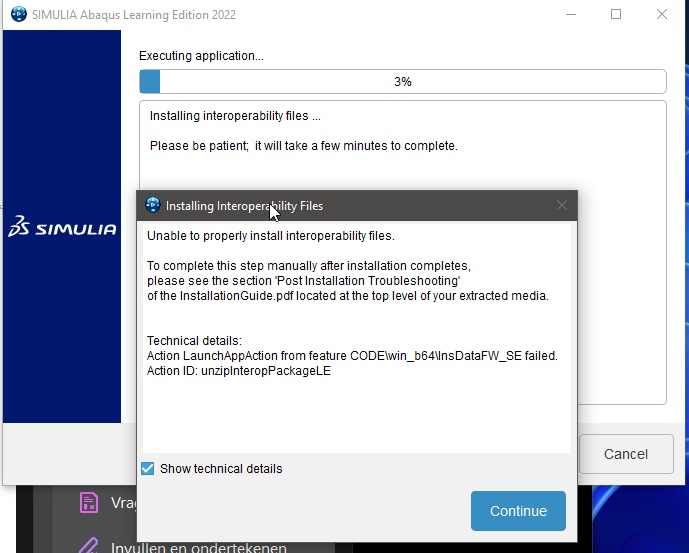Click the 'Action ID: unzipInteropPackageLE' line
The height and width of the screenshot is (553, 689).
point(239,371)
